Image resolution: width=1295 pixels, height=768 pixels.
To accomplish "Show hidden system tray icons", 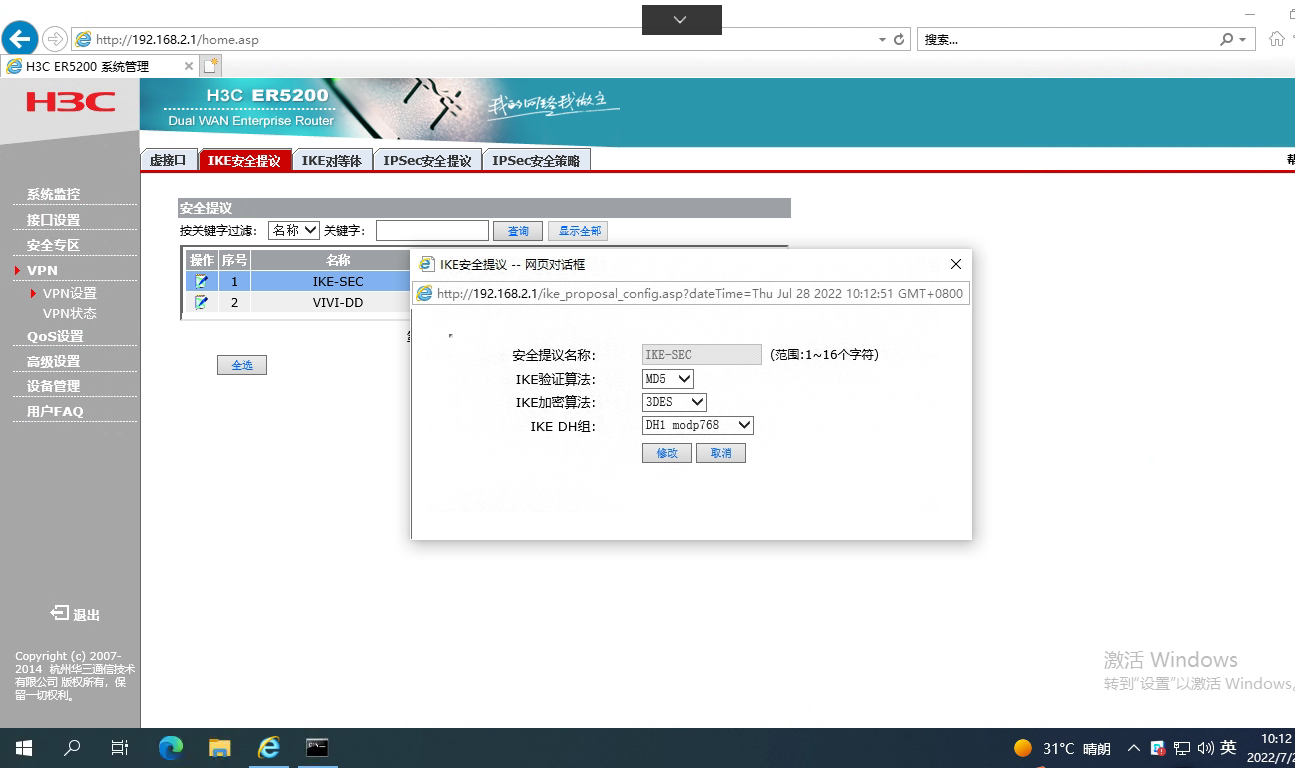I will (x=1134, y=748).
